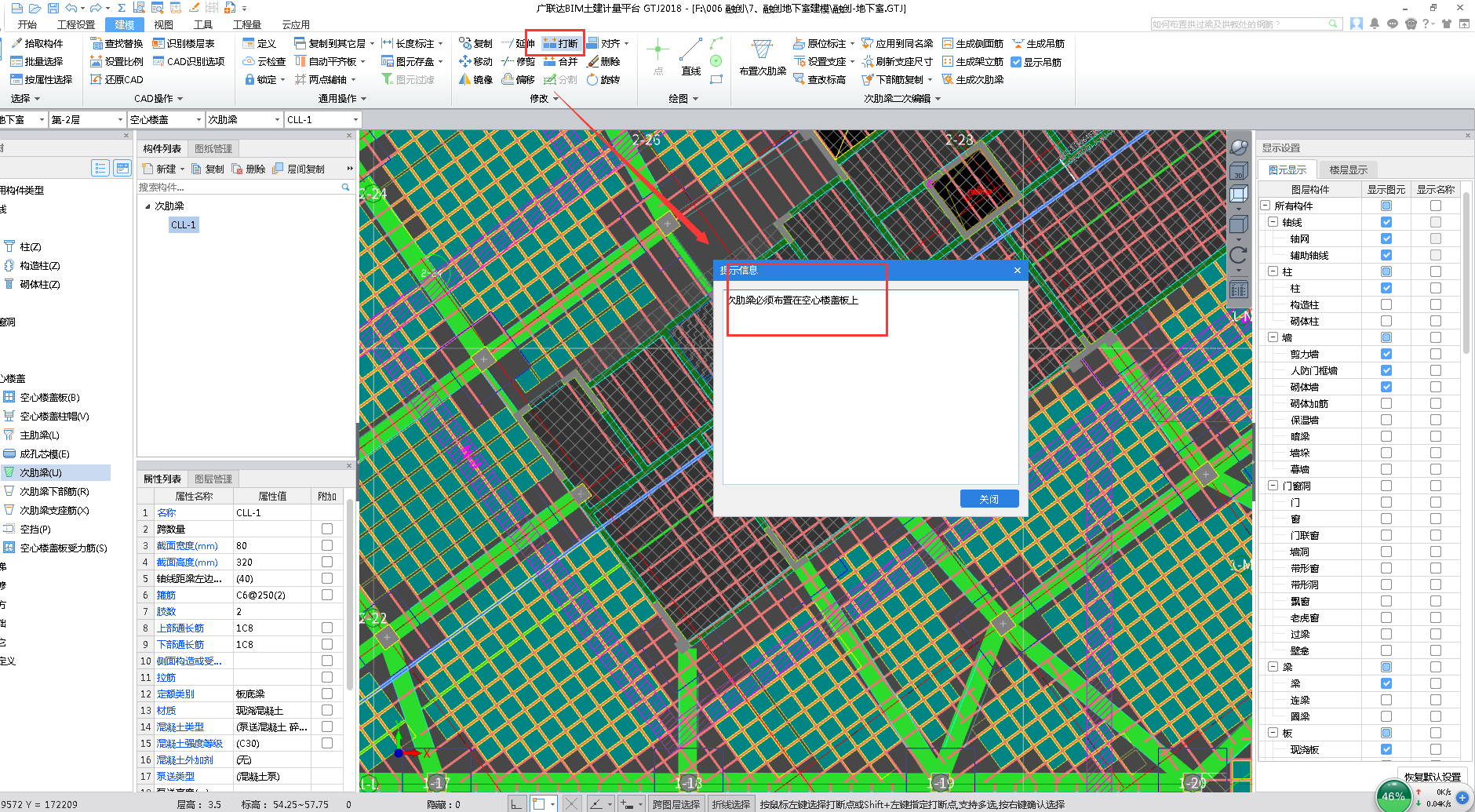This screenshot has width=1475, height=812.
Task: Click 拾取构件 pick component
Action: point(37,43)
